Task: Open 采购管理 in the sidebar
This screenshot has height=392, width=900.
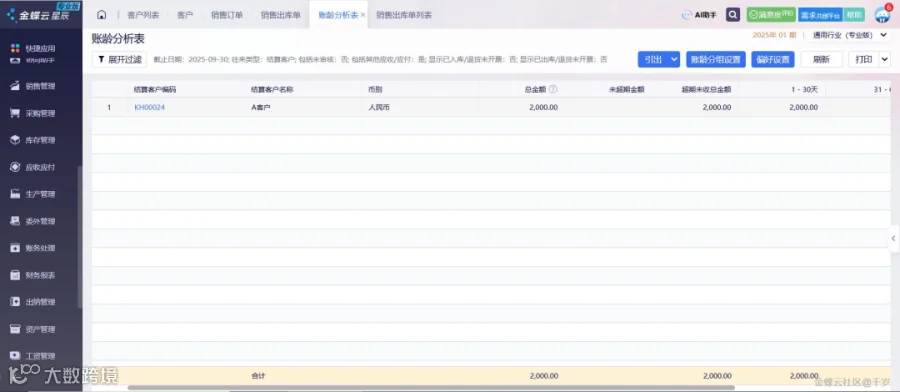Action: 40,113
